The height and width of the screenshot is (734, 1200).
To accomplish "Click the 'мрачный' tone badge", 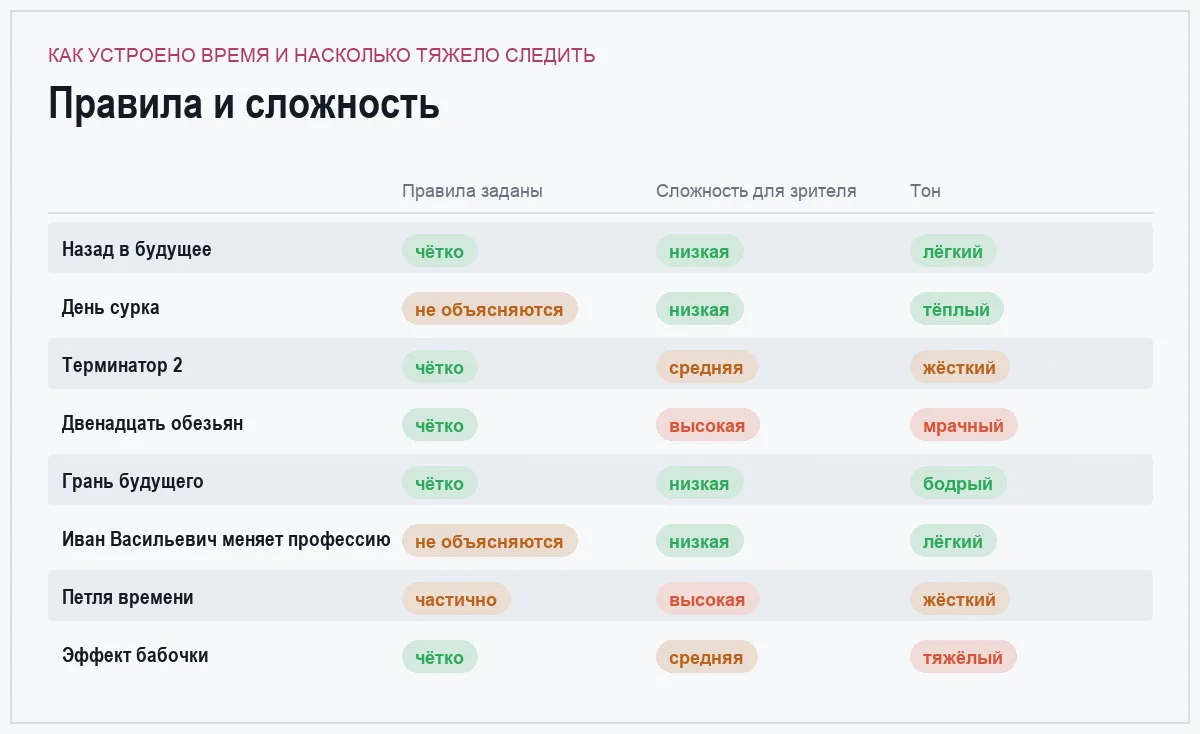I will click(963, 425).
